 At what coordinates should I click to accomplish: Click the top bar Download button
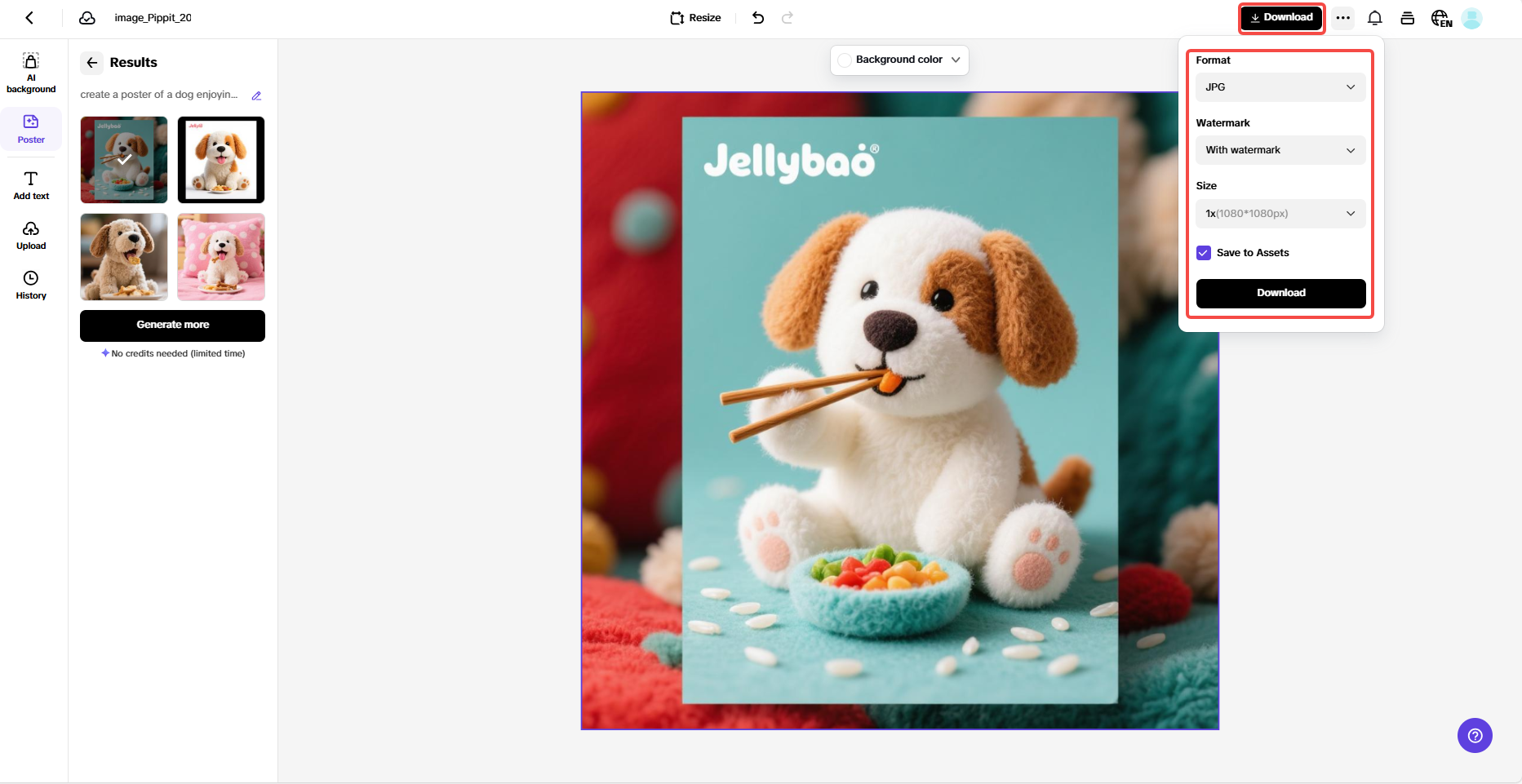coord(1281,18)
